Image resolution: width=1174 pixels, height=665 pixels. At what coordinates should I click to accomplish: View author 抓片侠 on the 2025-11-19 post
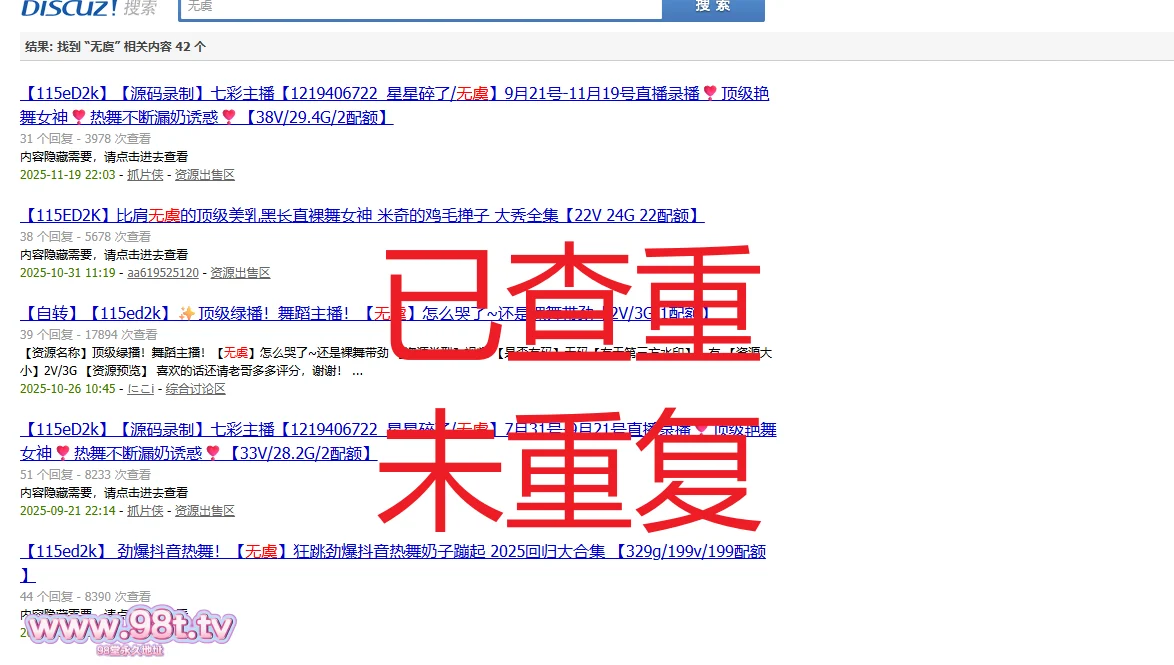pyautogui.click(x=145, y=175)
